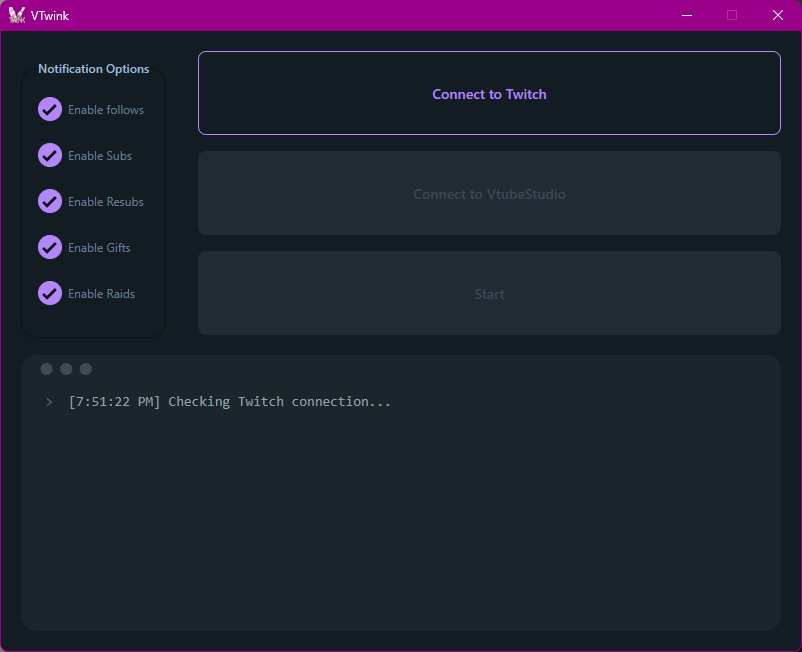Close the VTwink window
Image resolution: width=802 pixels, height=652 pixels.
pos(778,15)
